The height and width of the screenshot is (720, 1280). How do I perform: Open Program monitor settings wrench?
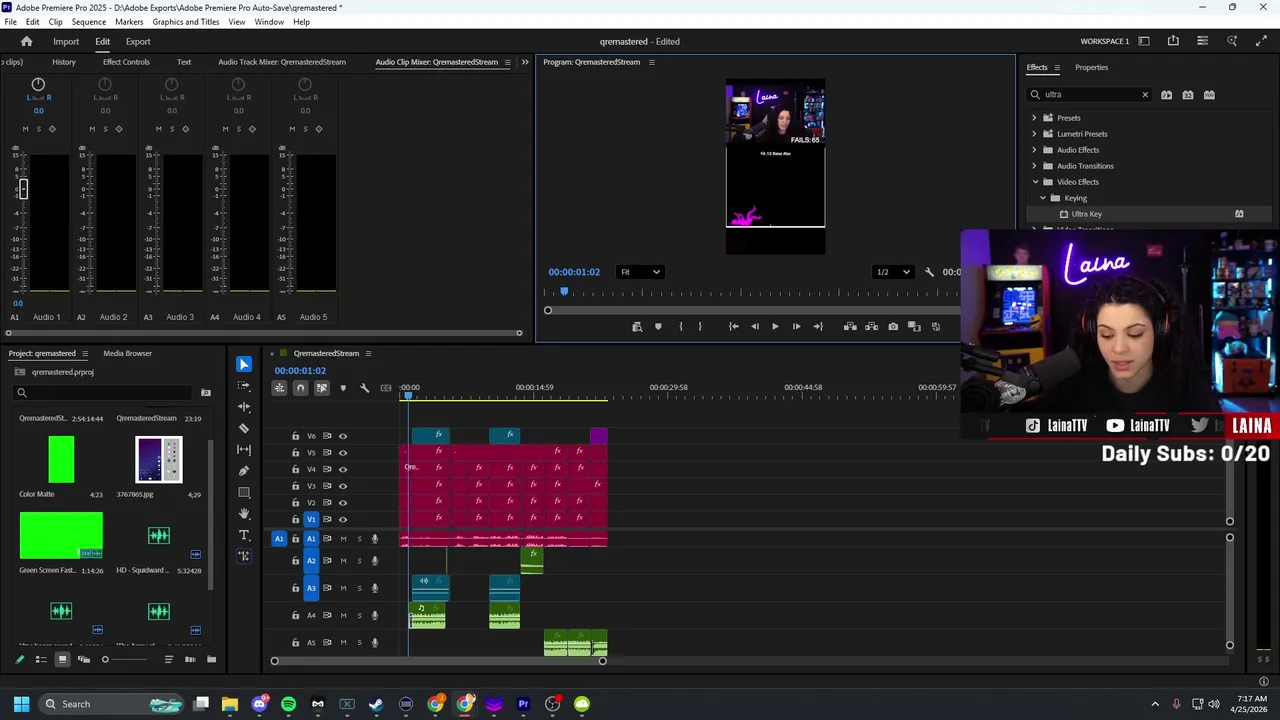point(929,272)
